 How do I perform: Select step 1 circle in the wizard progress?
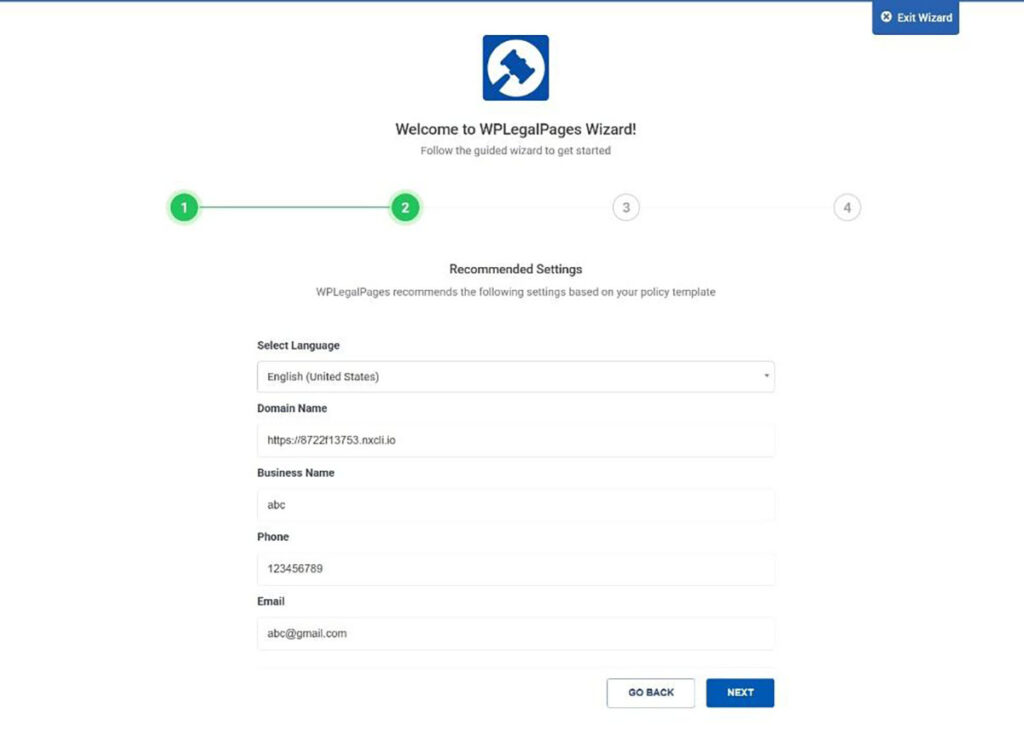click(x=184, y=207)
